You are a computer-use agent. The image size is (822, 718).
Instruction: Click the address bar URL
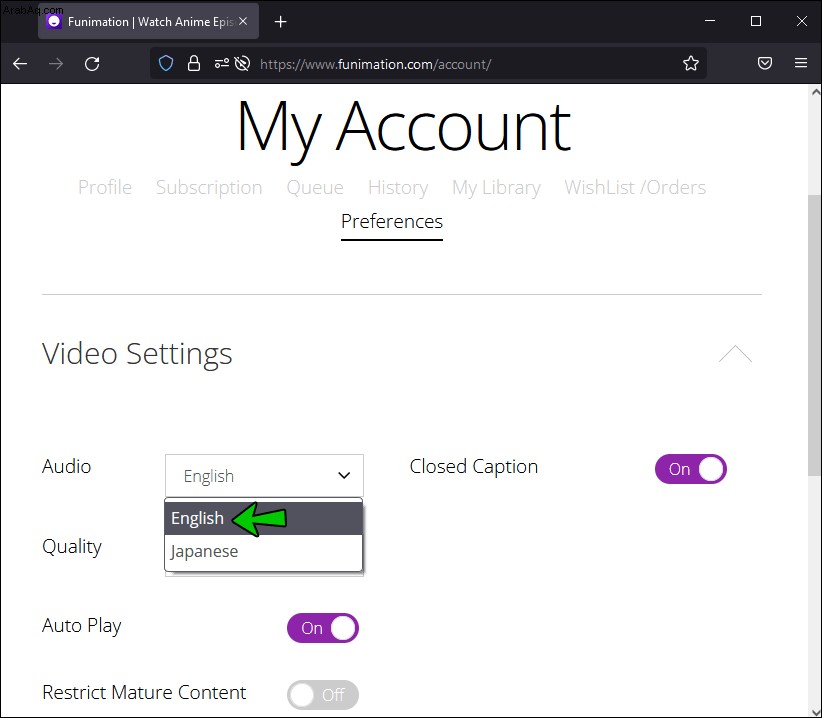(x=375, y=64)
